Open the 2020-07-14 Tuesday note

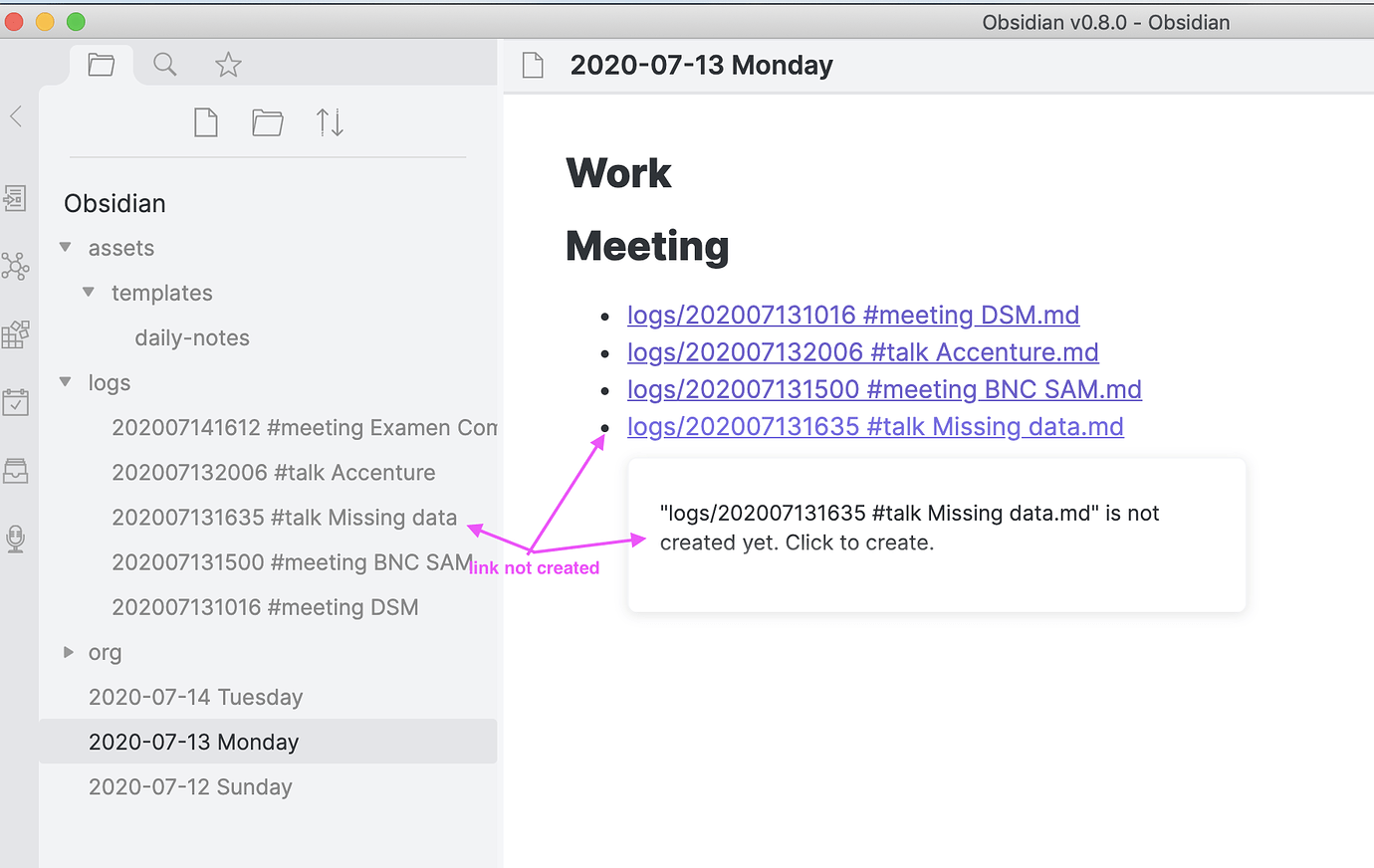pyautogui.click(x=195, y=697)
